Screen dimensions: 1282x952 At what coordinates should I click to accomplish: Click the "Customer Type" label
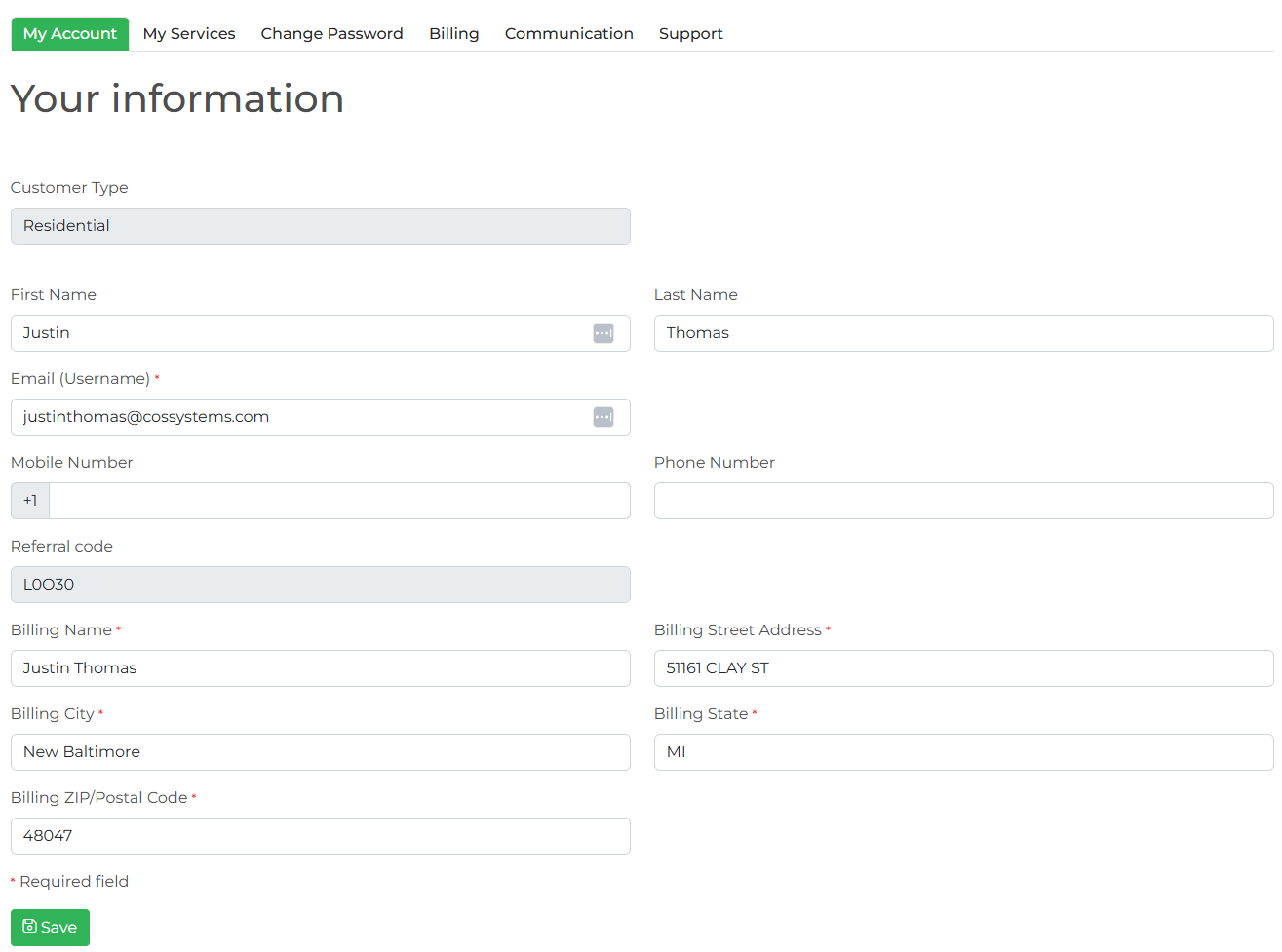coord(69,188)
